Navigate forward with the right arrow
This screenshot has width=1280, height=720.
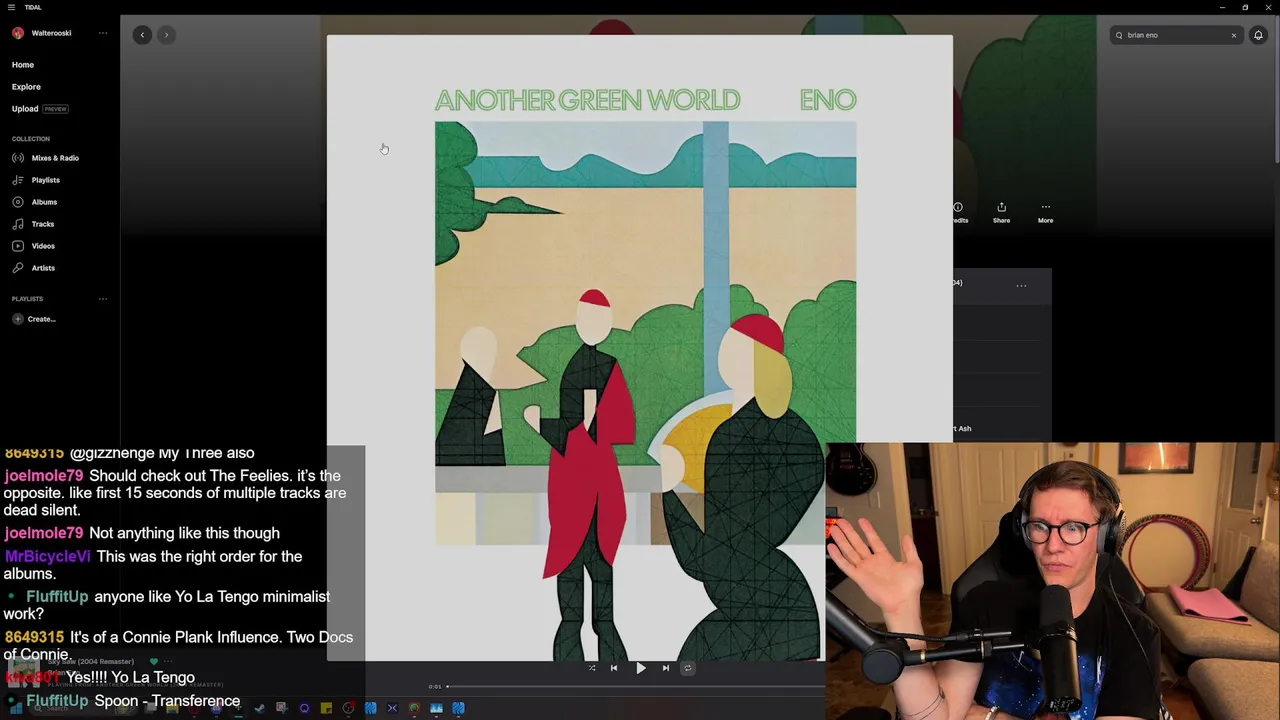166,35
